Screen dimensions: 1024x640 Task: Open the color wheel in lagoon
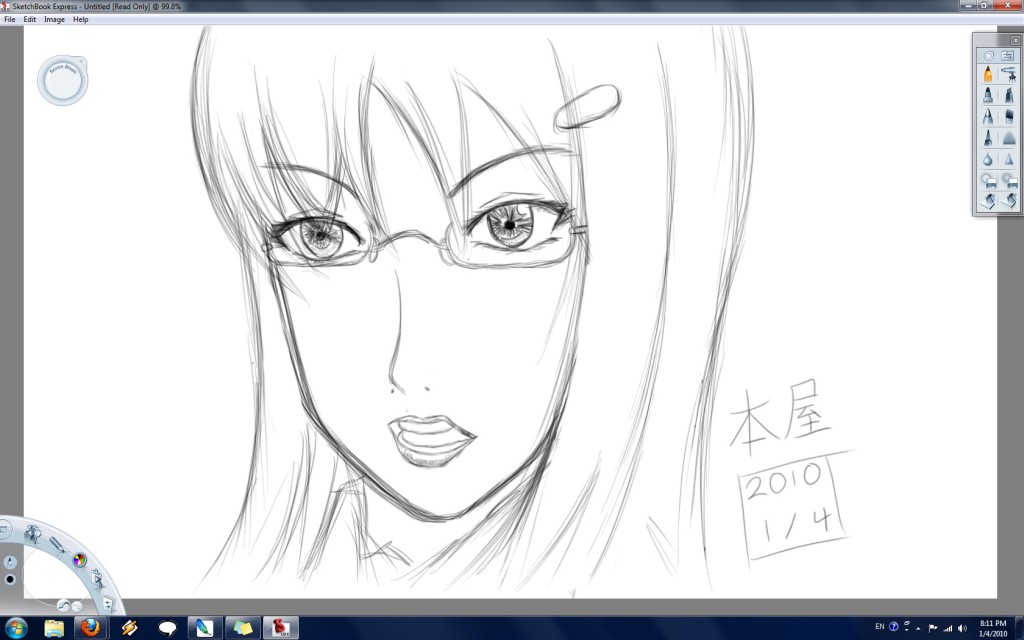tap(79, 559)
